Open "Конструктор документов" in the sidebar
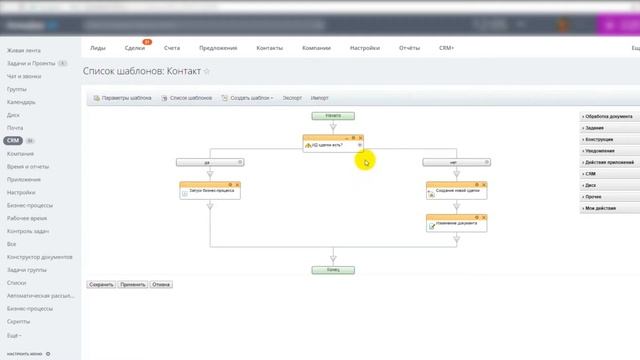640x360 pixels. pos(40,257)
